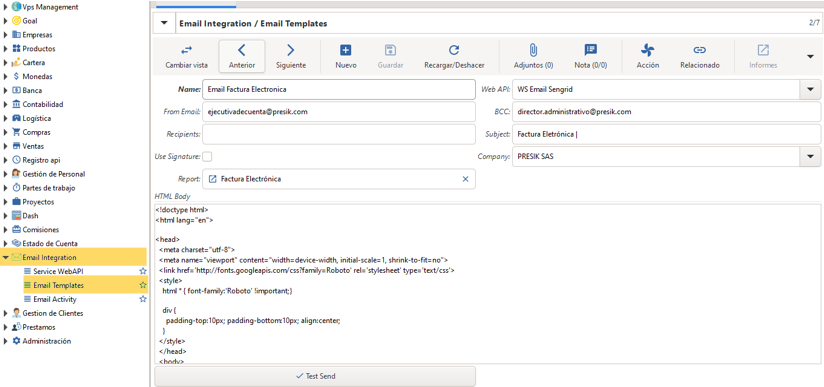Click the Banca module icon
Viewport: 824px width, 387px height.
tap(16, 90)
